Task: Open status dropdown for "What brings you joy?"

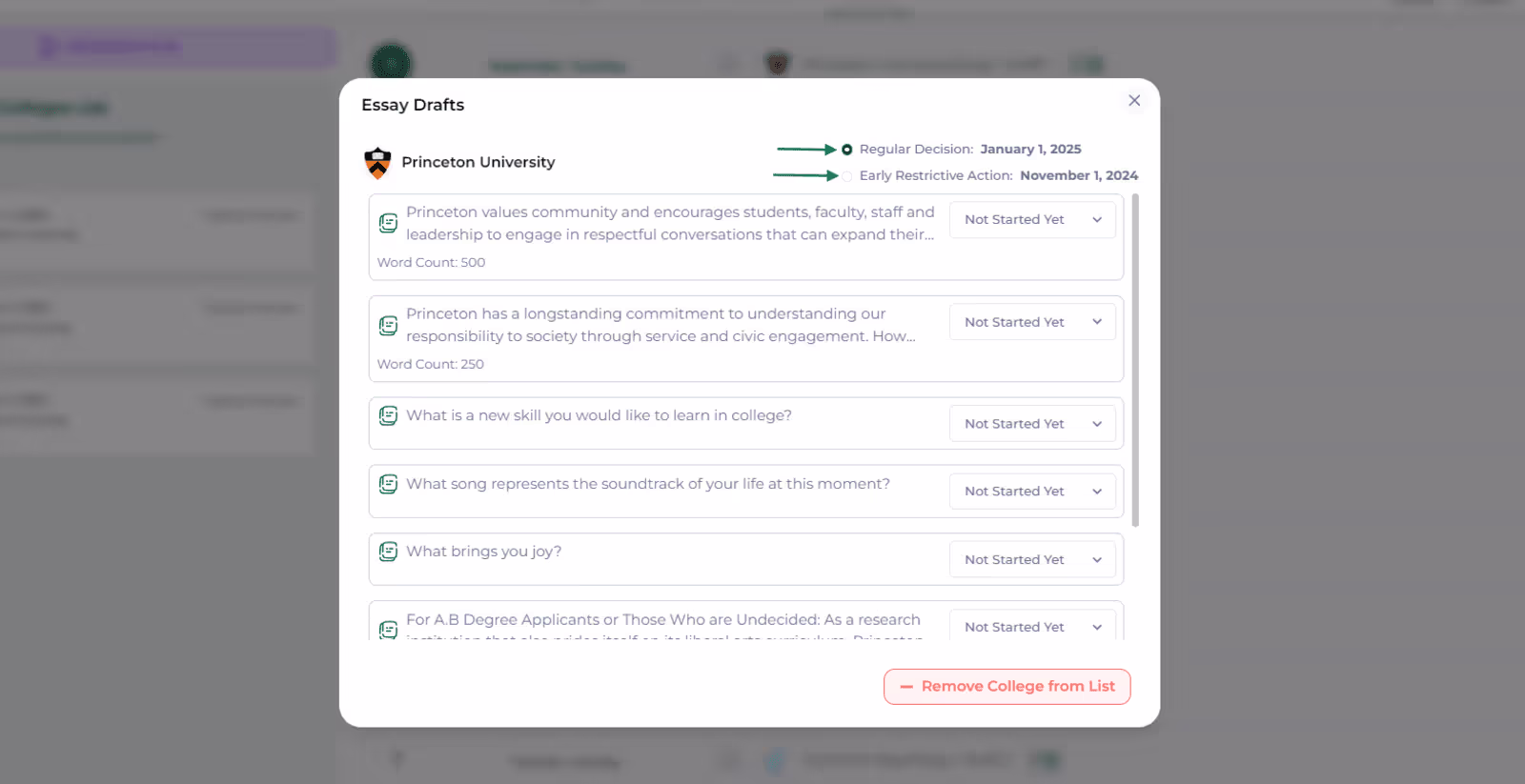Action: click(x=1032, y=560)
